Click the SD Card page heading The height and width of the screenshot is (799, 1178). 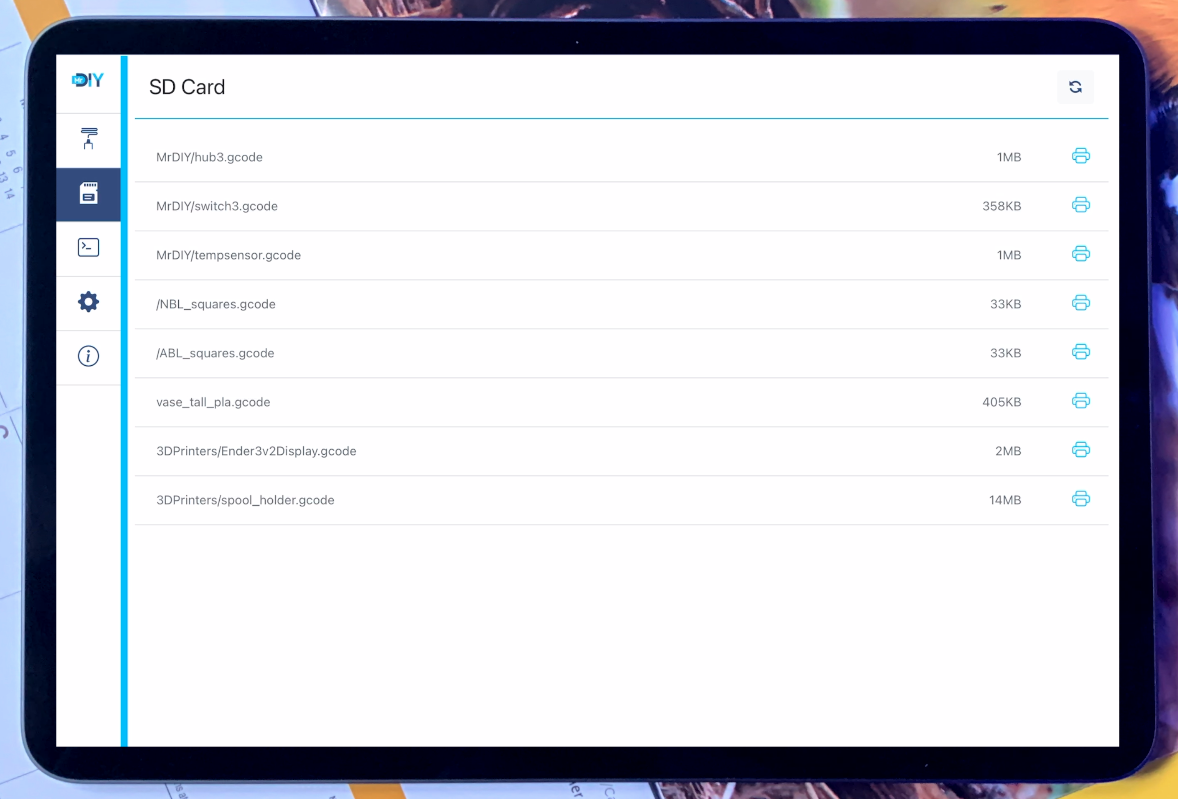(x=187, y=87)
